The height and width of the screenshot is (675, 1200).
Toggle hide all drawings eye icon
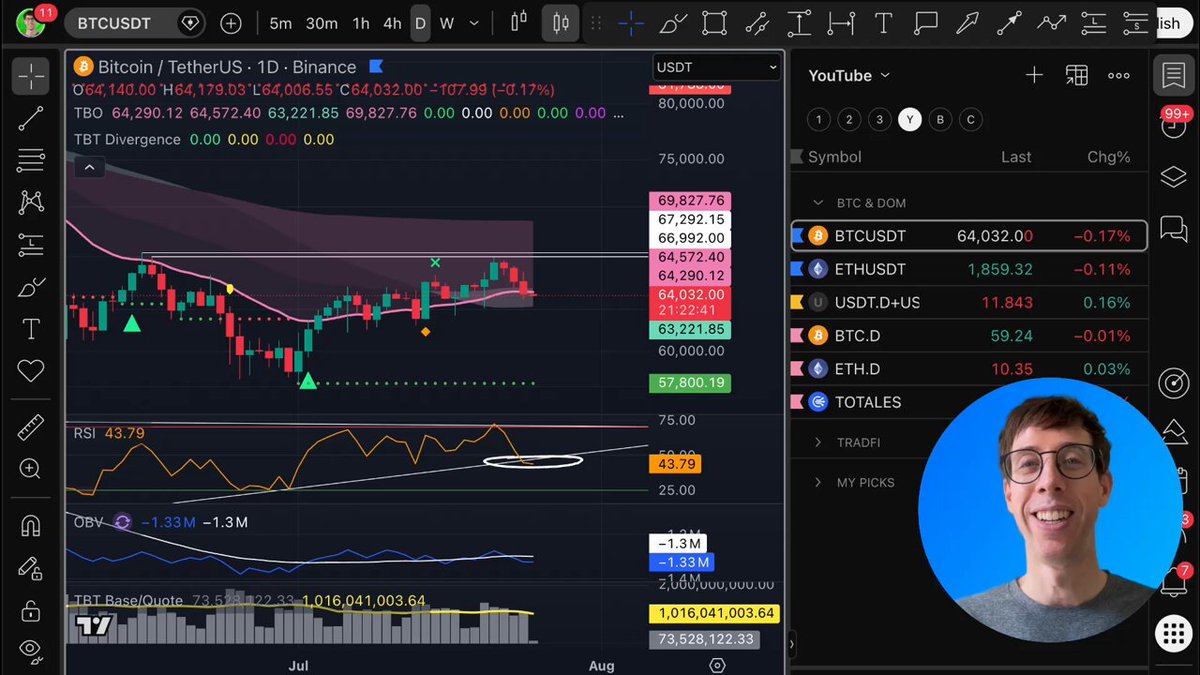[31, 651]
